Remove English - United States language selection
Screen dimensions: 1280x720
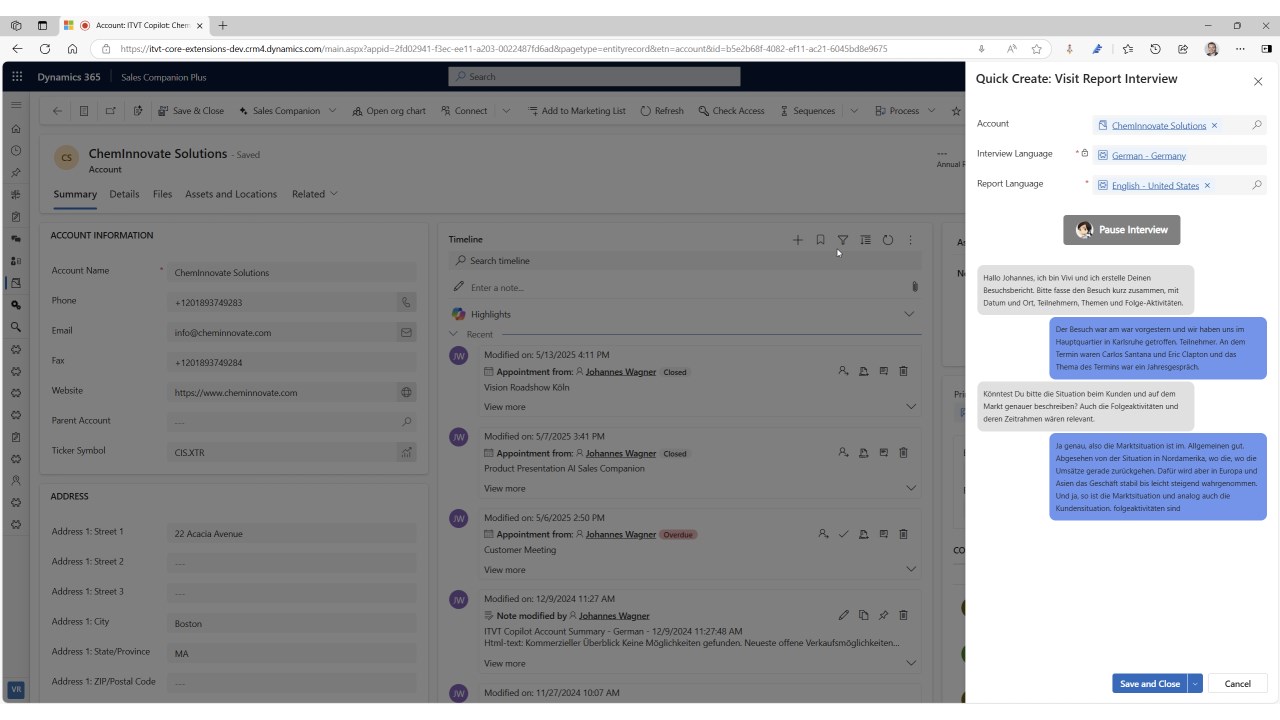[x=1207, y=186]
